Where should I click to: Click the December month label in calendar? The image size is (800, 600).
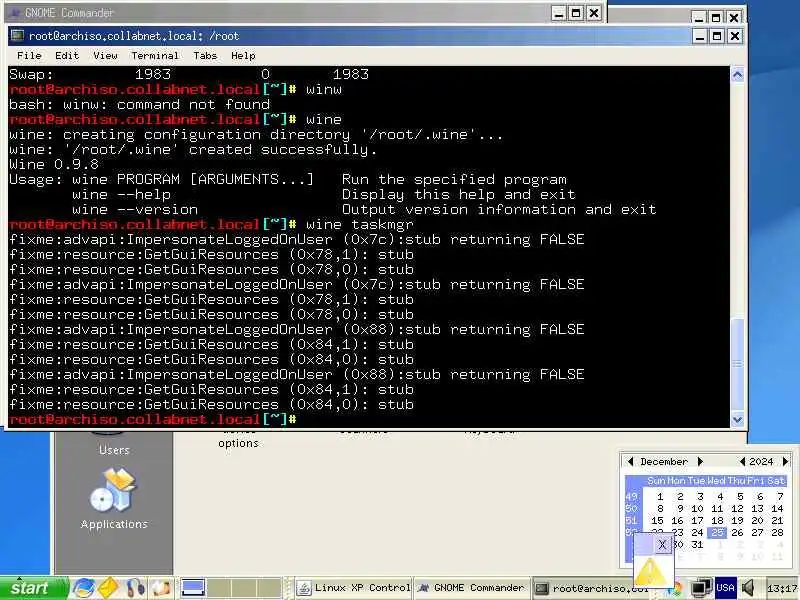(664, 462)
